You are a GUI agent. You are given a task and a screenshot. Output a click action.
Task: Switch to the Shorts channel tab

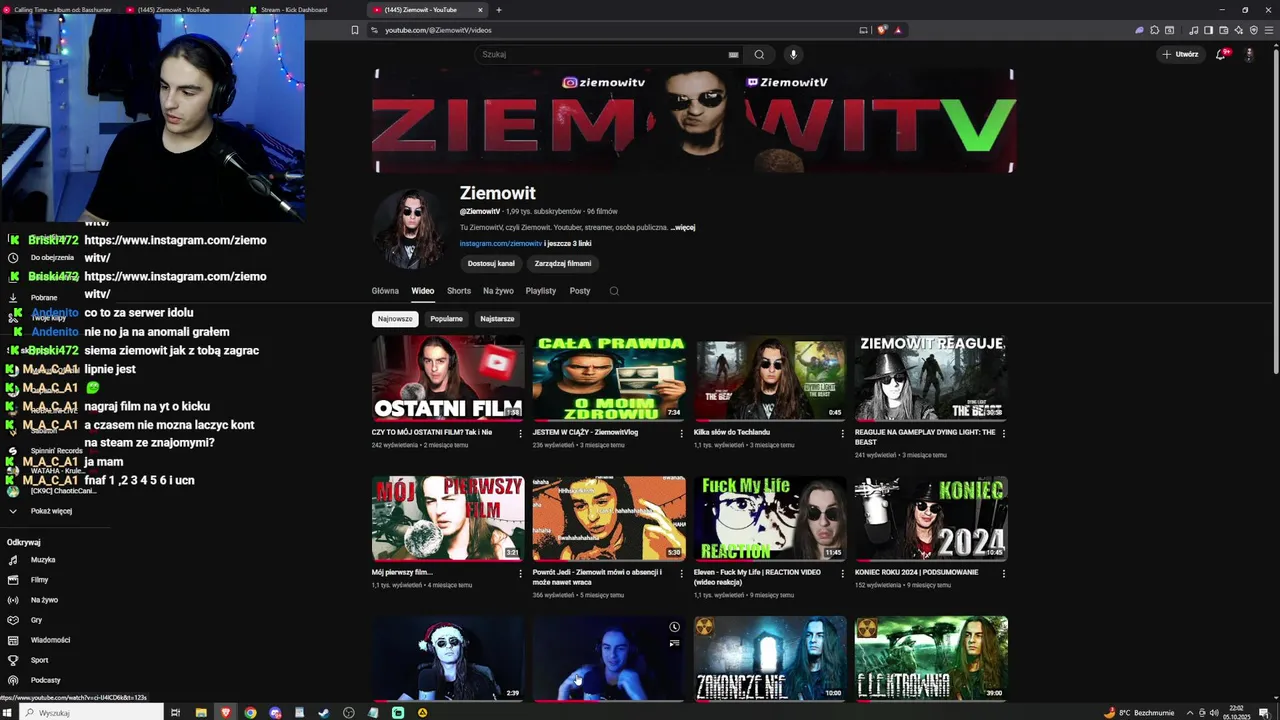click(x=459, y=291)
